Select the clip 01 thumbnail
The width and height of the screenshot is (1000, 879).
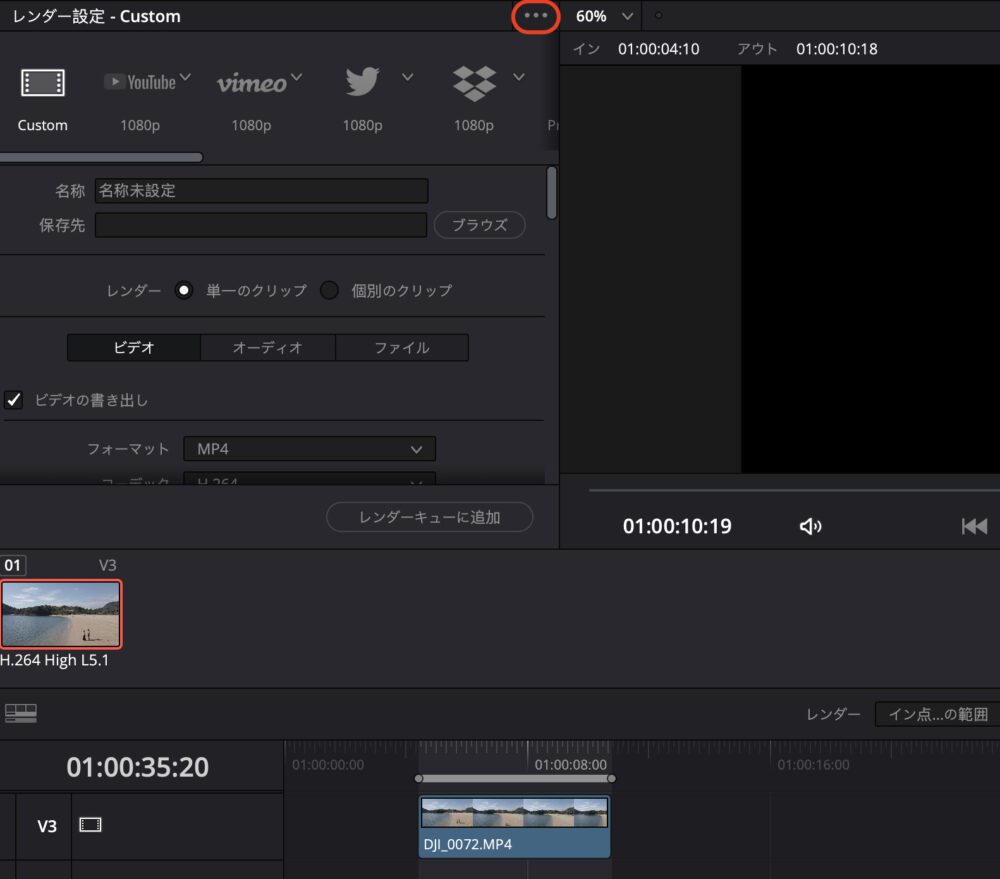61,614
